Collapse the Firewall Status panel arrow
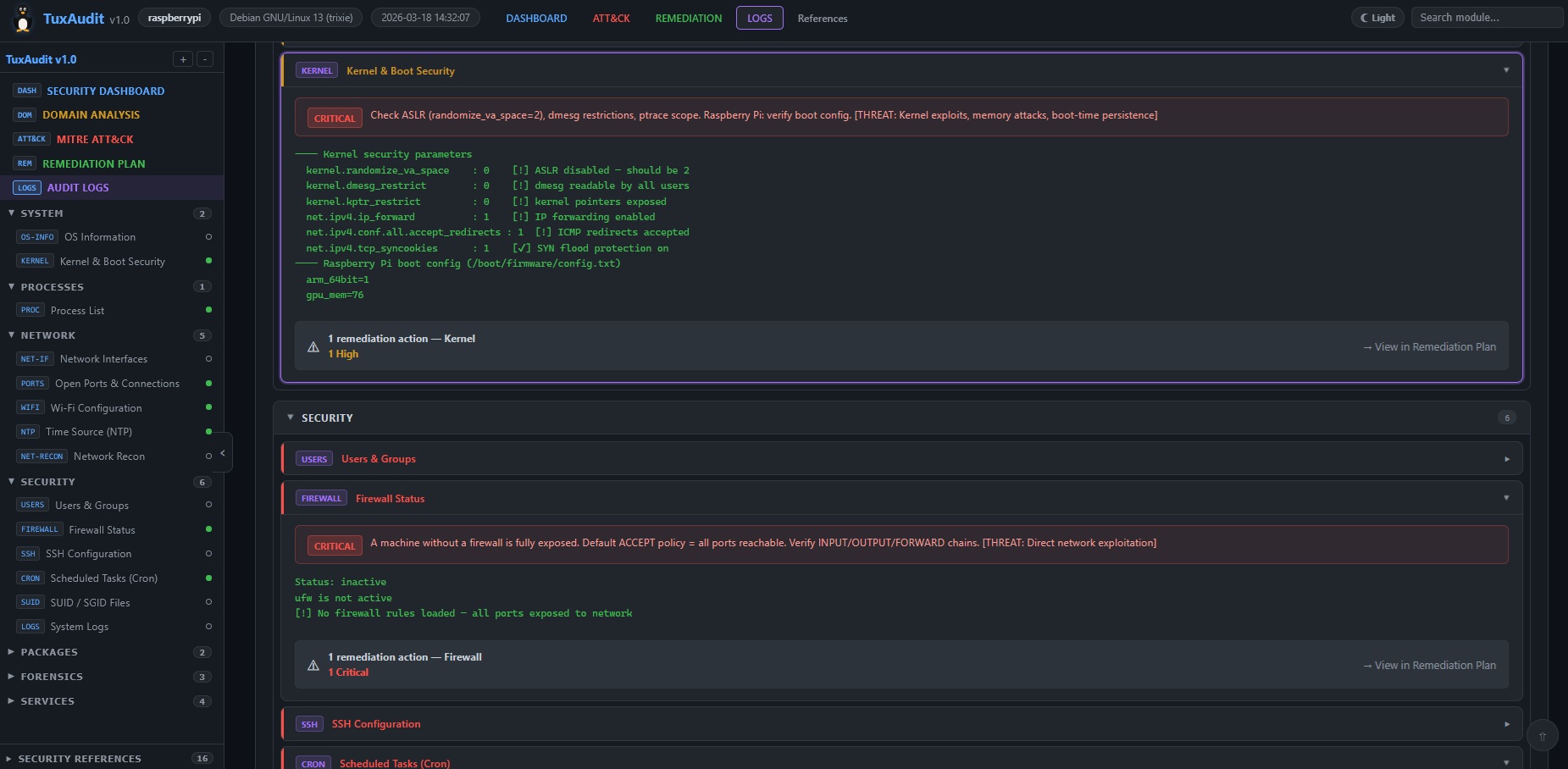 (1506, 498)
